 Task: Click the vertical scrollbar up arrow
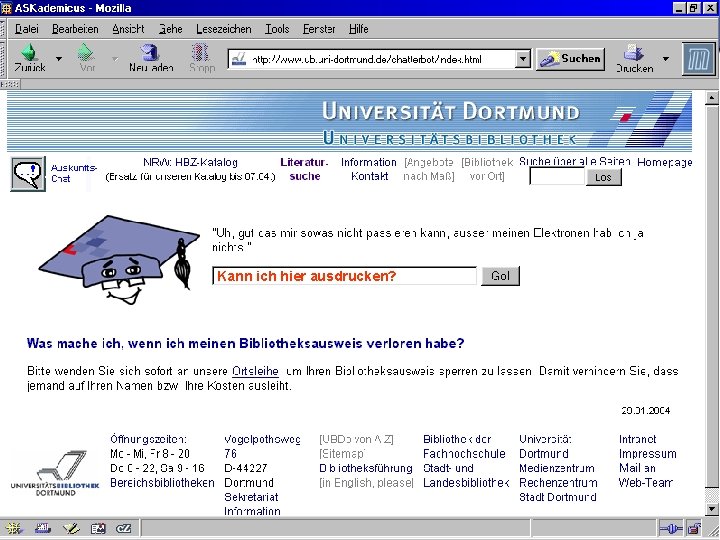[x=712, y=97]
